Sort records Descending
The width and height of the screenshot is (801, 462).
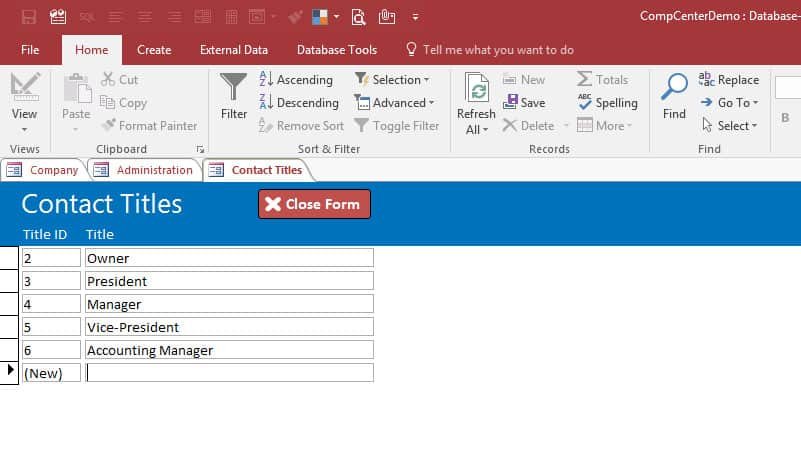(299, 103)
